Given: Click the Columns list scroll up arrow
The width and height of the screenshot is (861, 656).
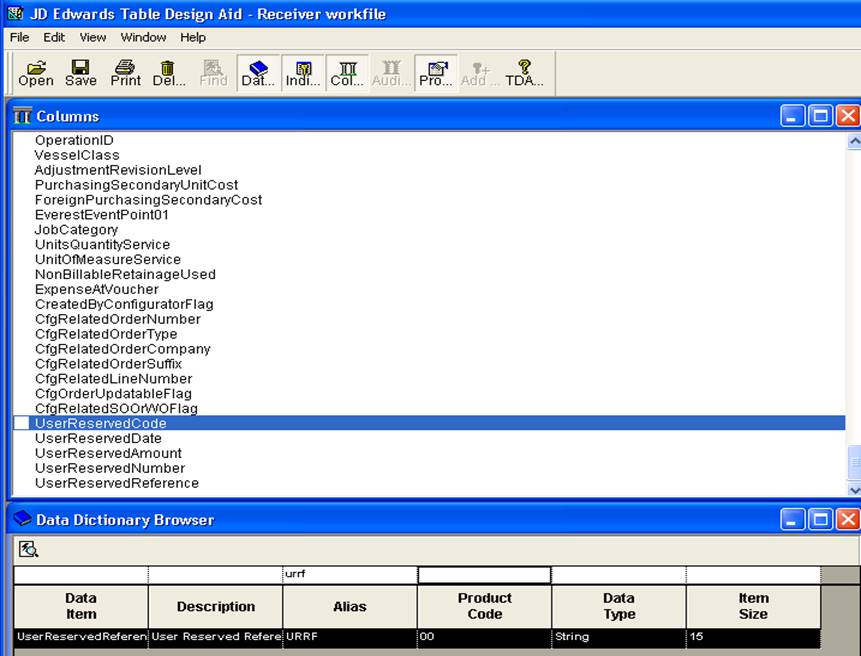Looking at the screenshot, I should pyautogui.click(x=854, y=141).
